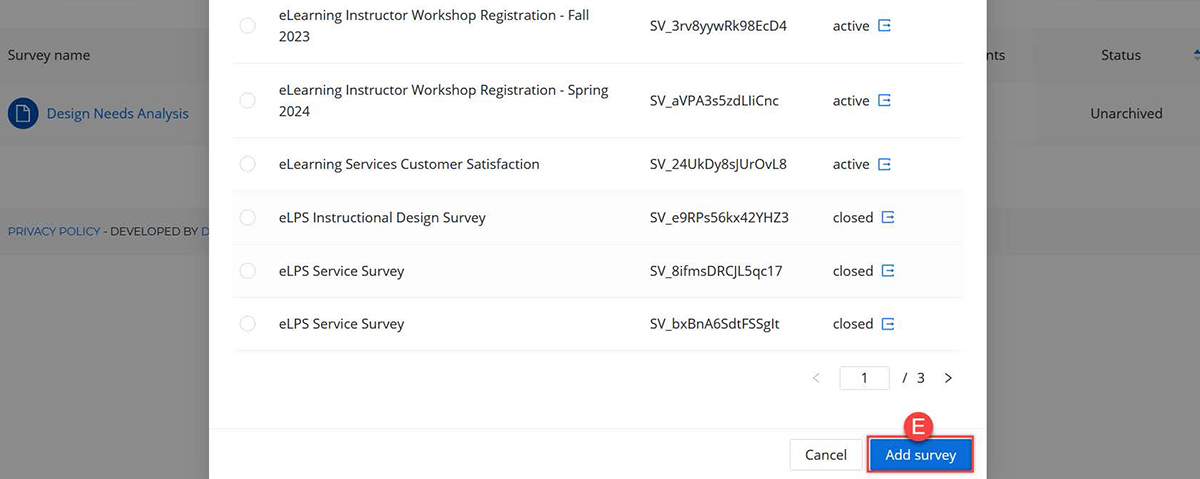The image size is (1200, 479).
Task: Select Spring 2024 workshop registration radio button
Action: coord(248,100)
